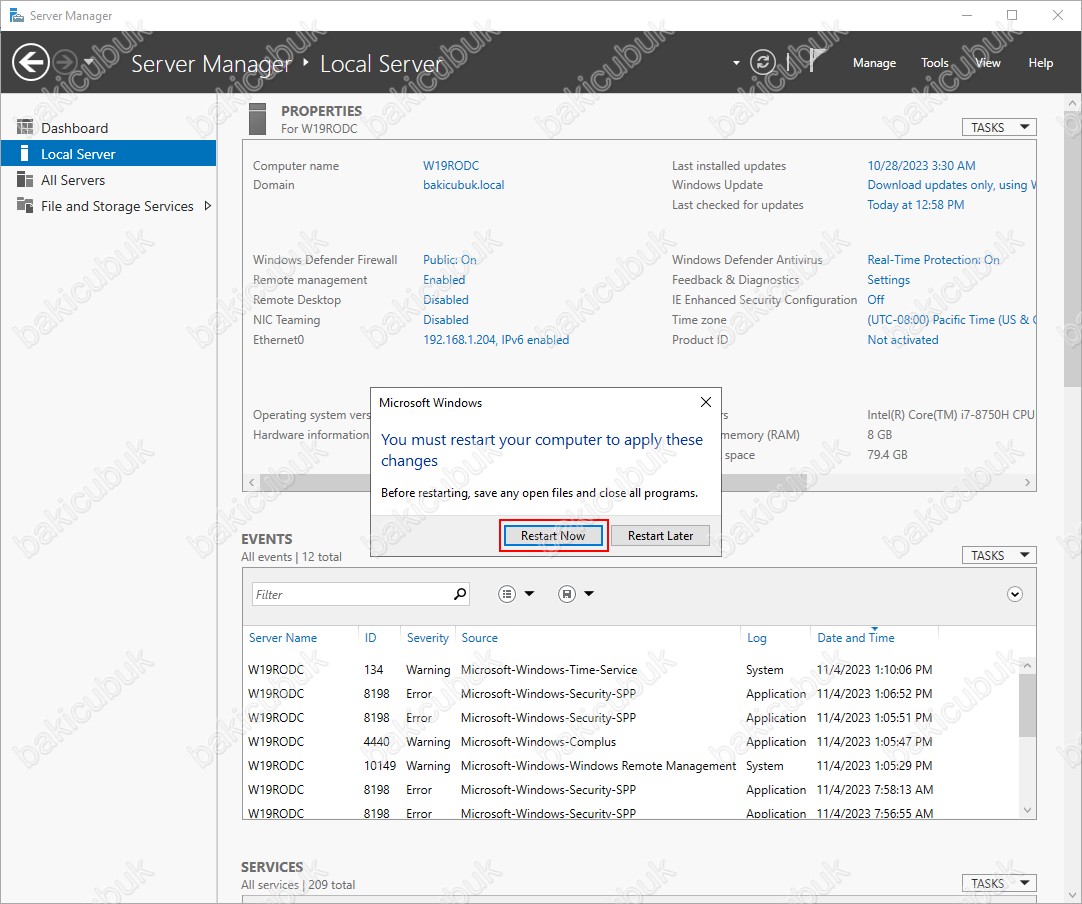Click NIC Teaming Disabled link
1082x904 pixels.
coord(446,320)
